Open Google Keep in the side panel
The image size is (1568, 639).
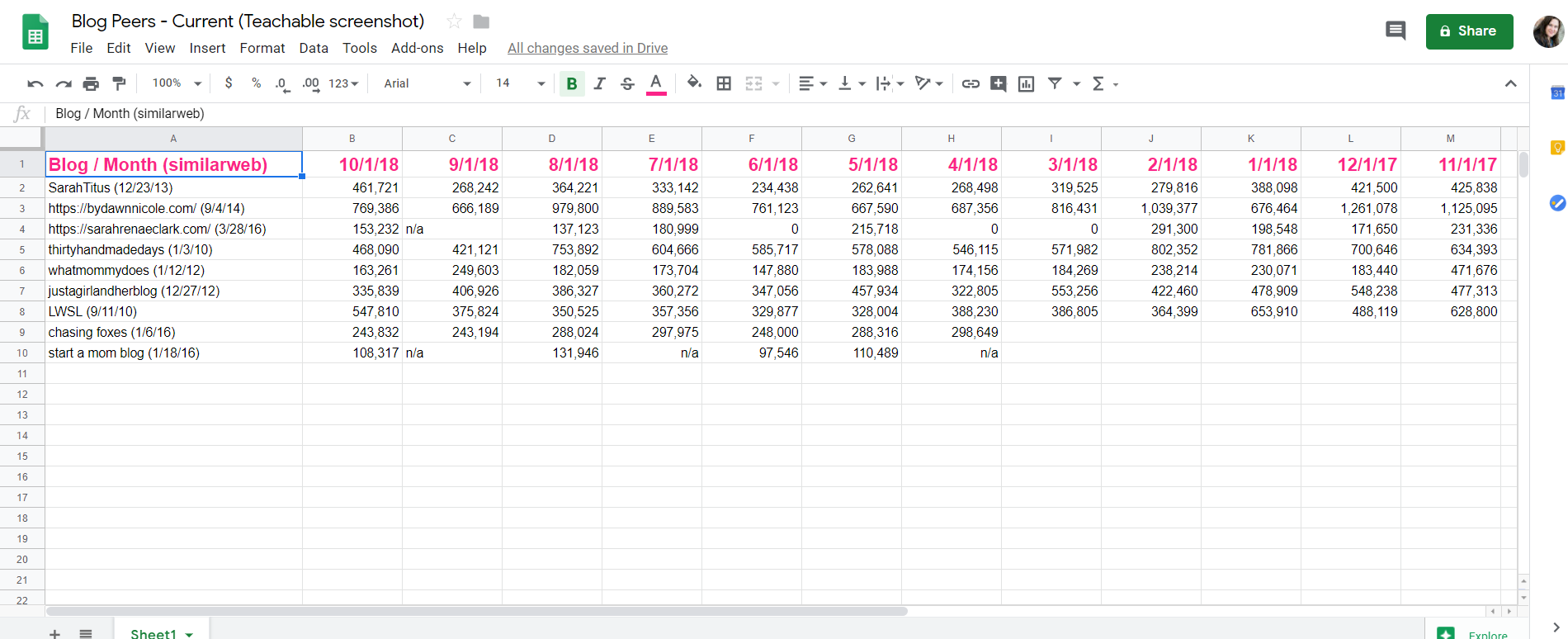tap(1557, 148)
